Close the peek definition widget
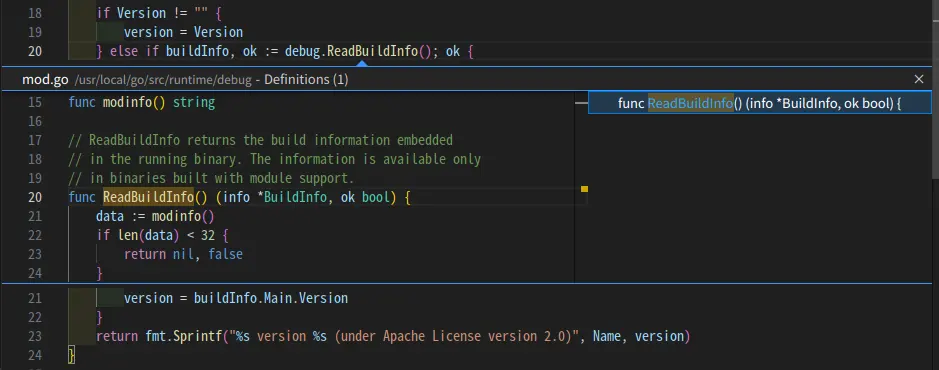The height and width of the screenshot is (370, 939). pyautogui.click(x=919, y=79)
